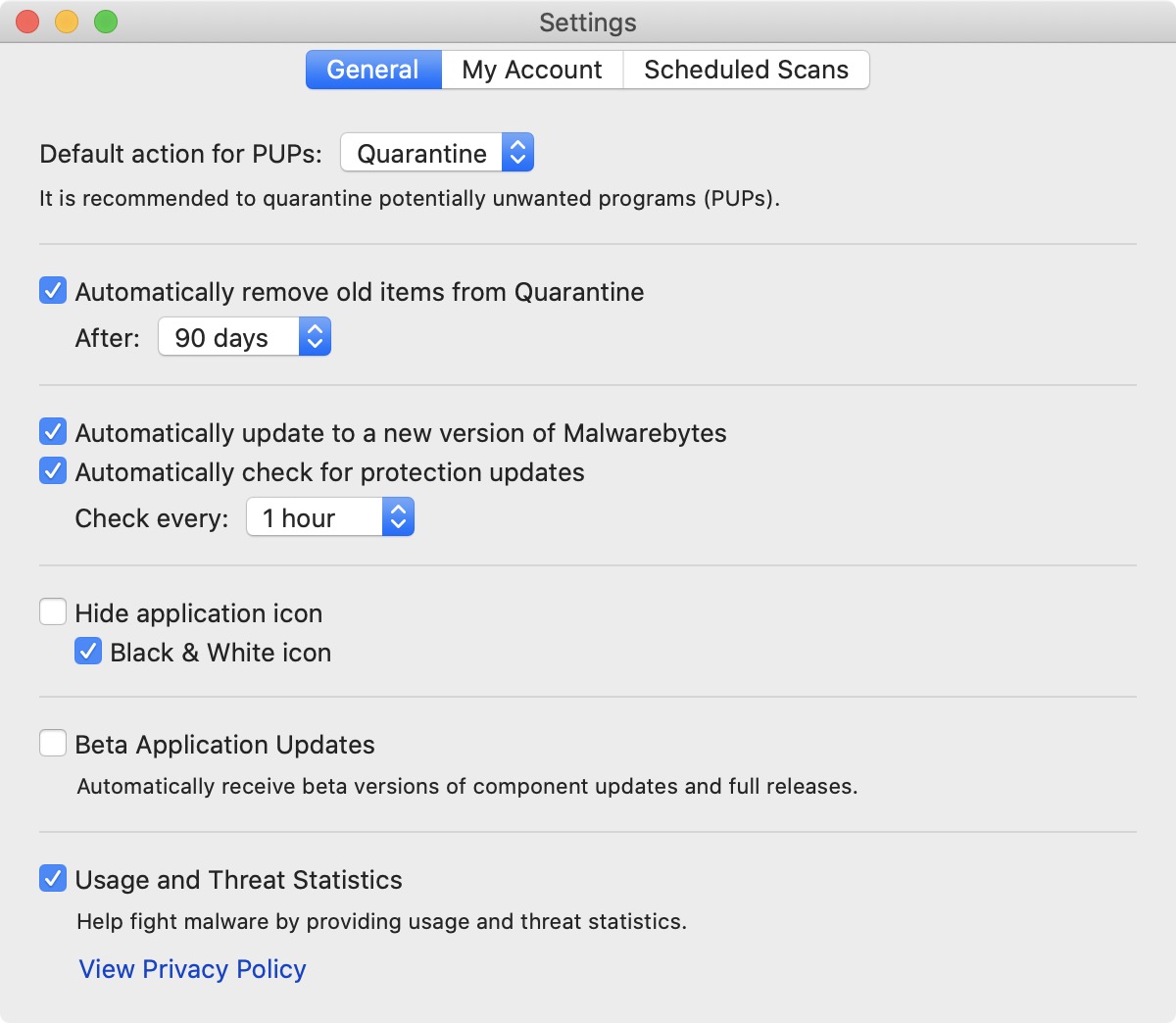Viewport: 1176px width, 1023px height.
Task: Expand the 90 days quarantine dropdown
Action: [244, 337]
